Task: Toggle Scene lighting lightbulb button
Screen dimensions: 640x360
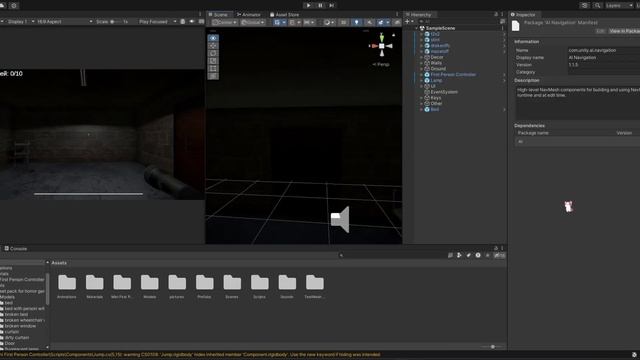Action: point(356,22)
